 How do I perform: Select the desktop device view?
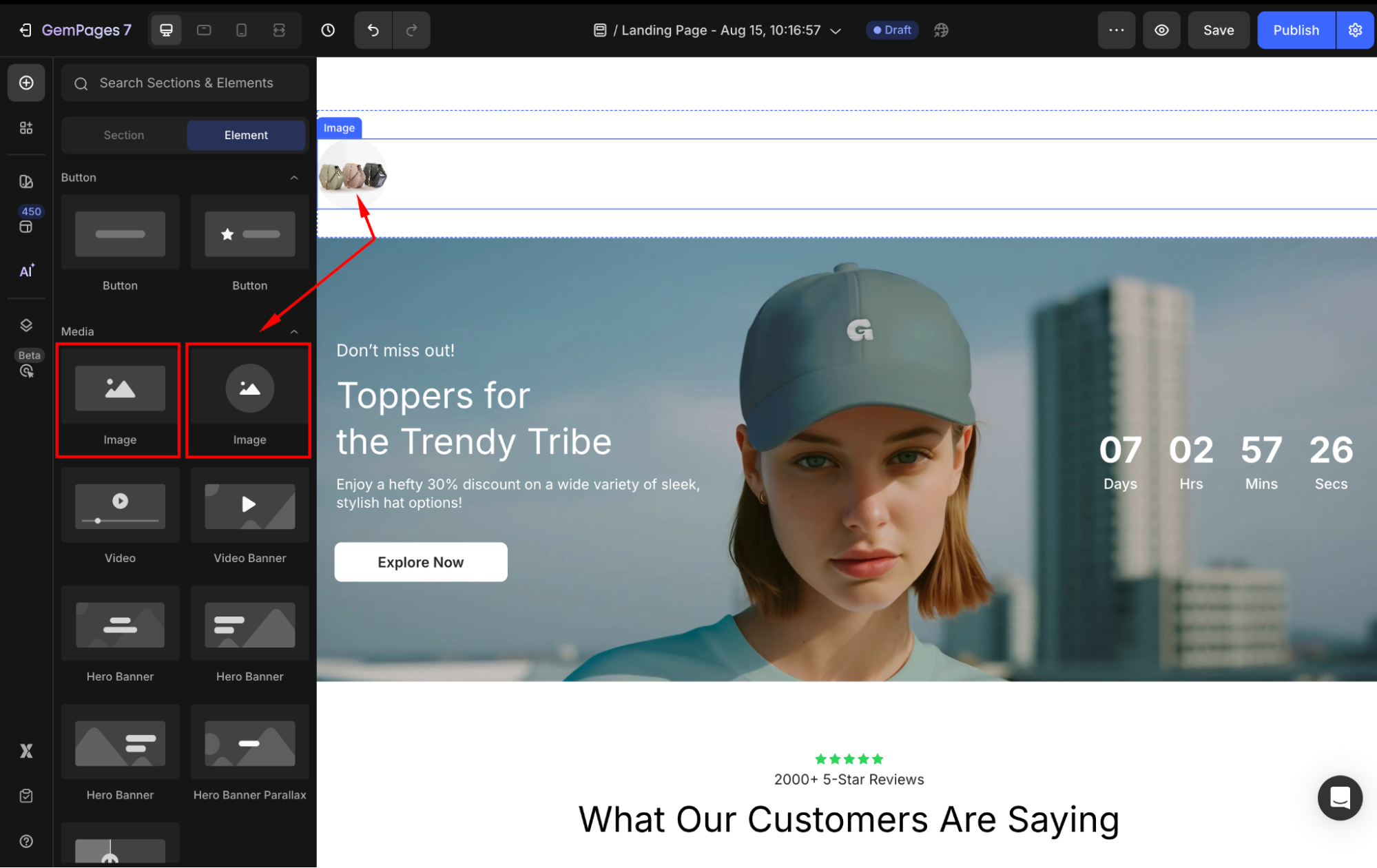coord(166,30)
